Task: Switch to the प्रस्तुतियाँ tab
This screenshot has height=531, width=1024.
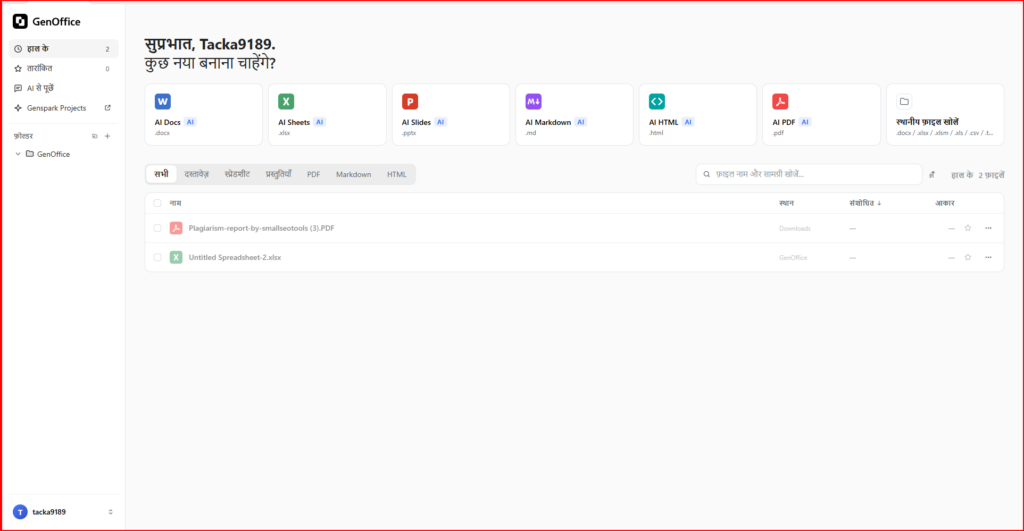Action: 278,174
